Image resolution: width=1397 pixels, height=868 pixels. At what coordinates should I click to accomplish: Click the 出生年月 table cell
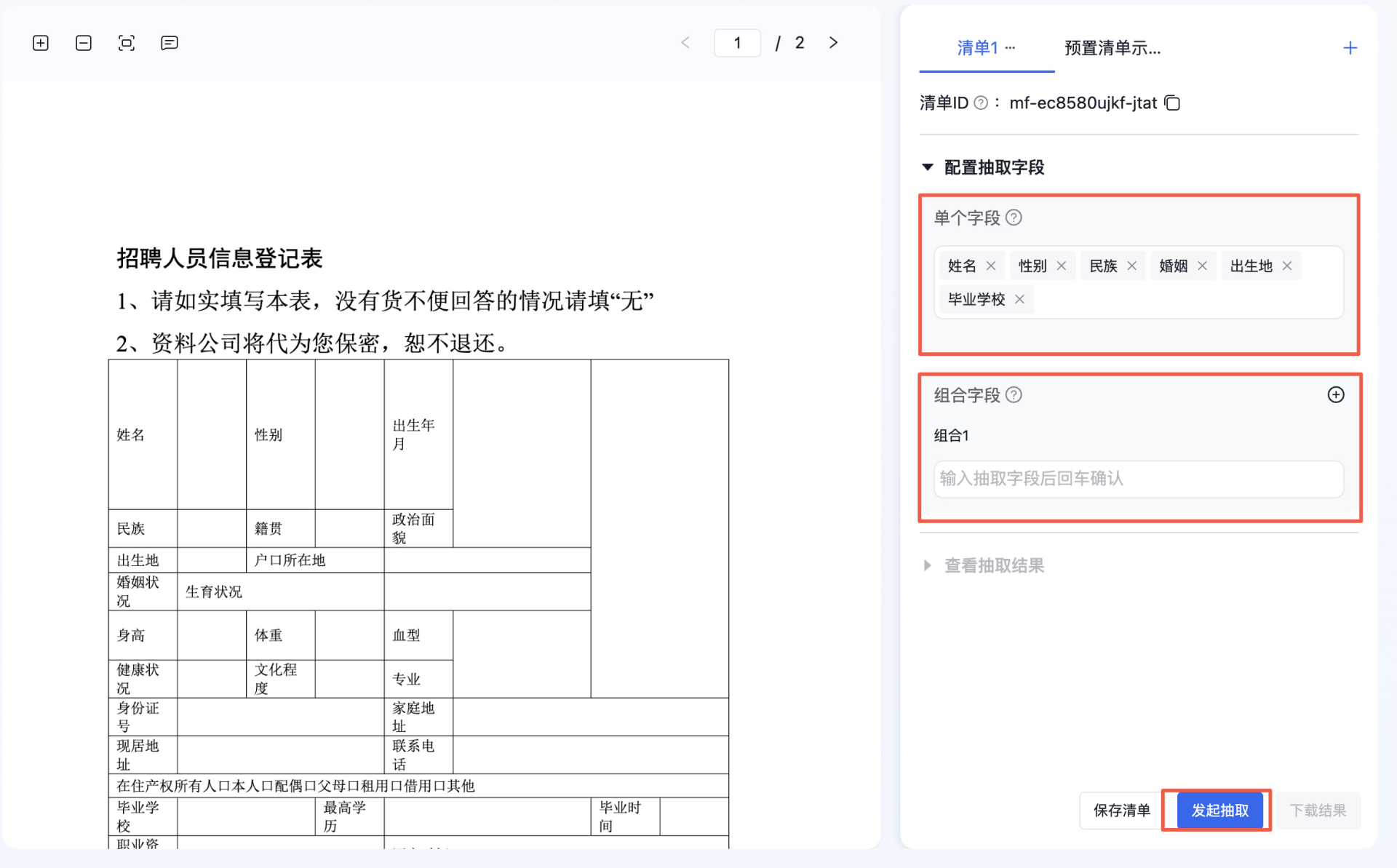click(x=418, y=434)
